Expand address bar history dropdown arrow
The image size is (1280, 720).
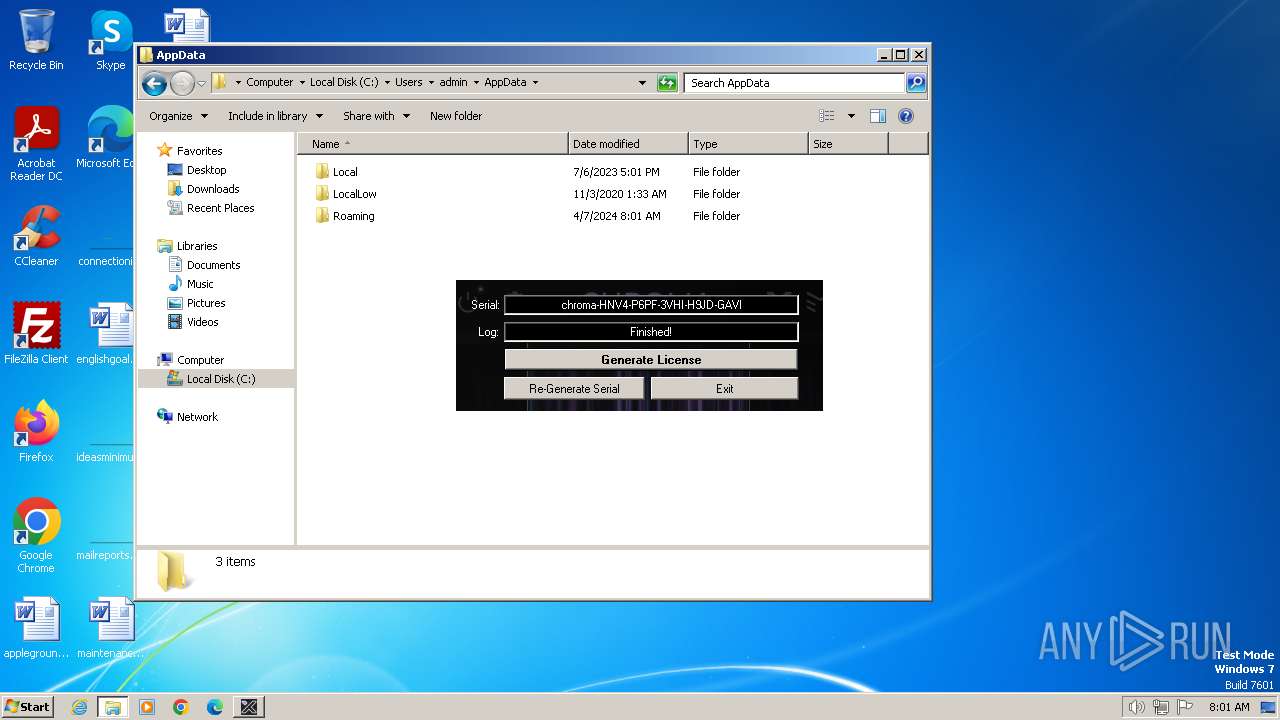tap(642, 83)
